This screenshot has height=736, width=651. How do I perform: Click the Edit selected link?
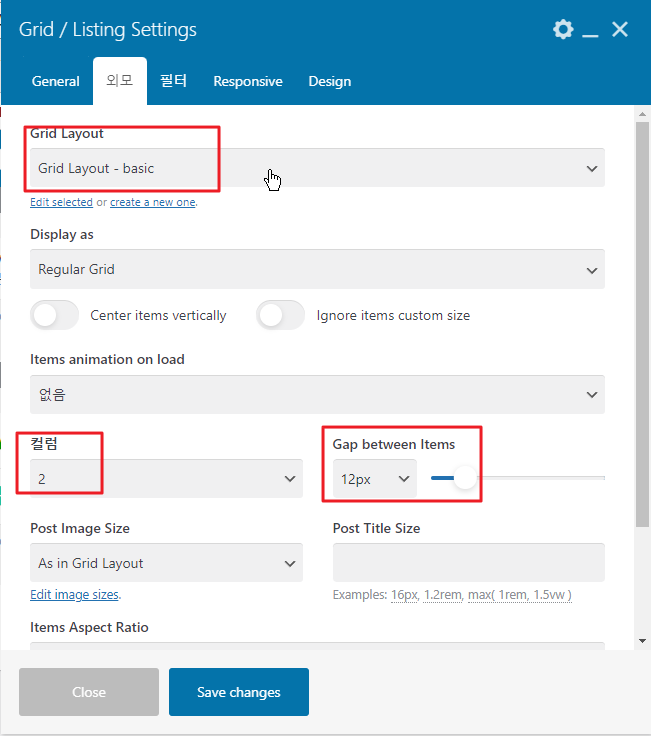(x=61, y=202)
